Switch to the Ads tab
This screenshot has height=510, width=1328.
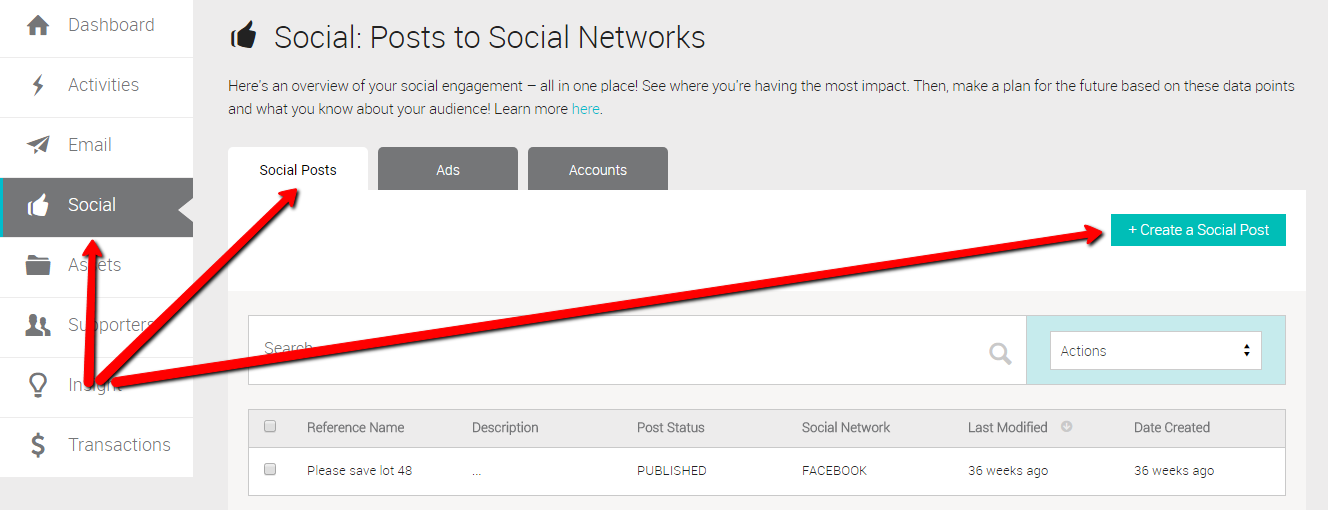448,169
